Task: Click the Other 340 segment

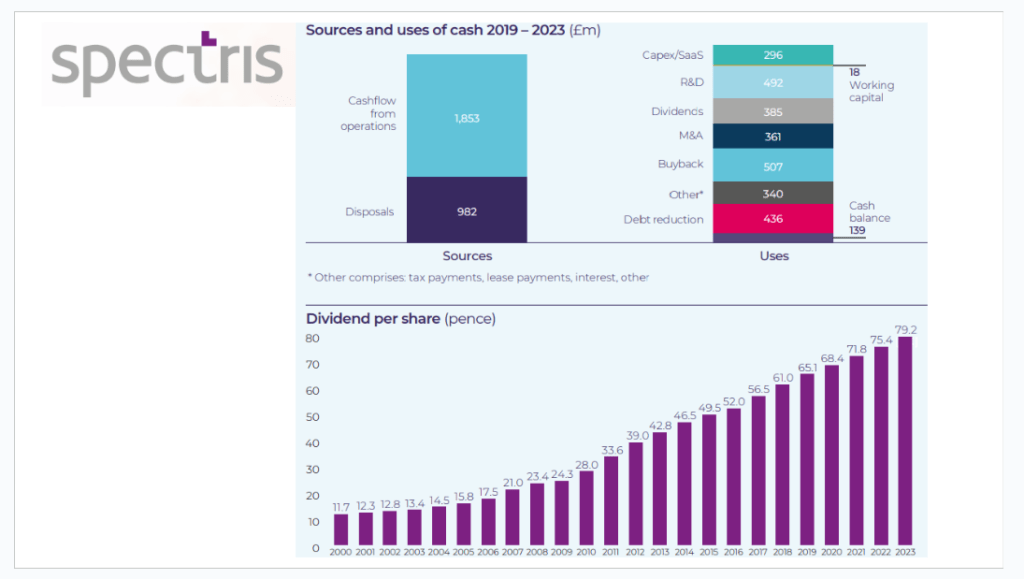Action: (x=773, y=193)
